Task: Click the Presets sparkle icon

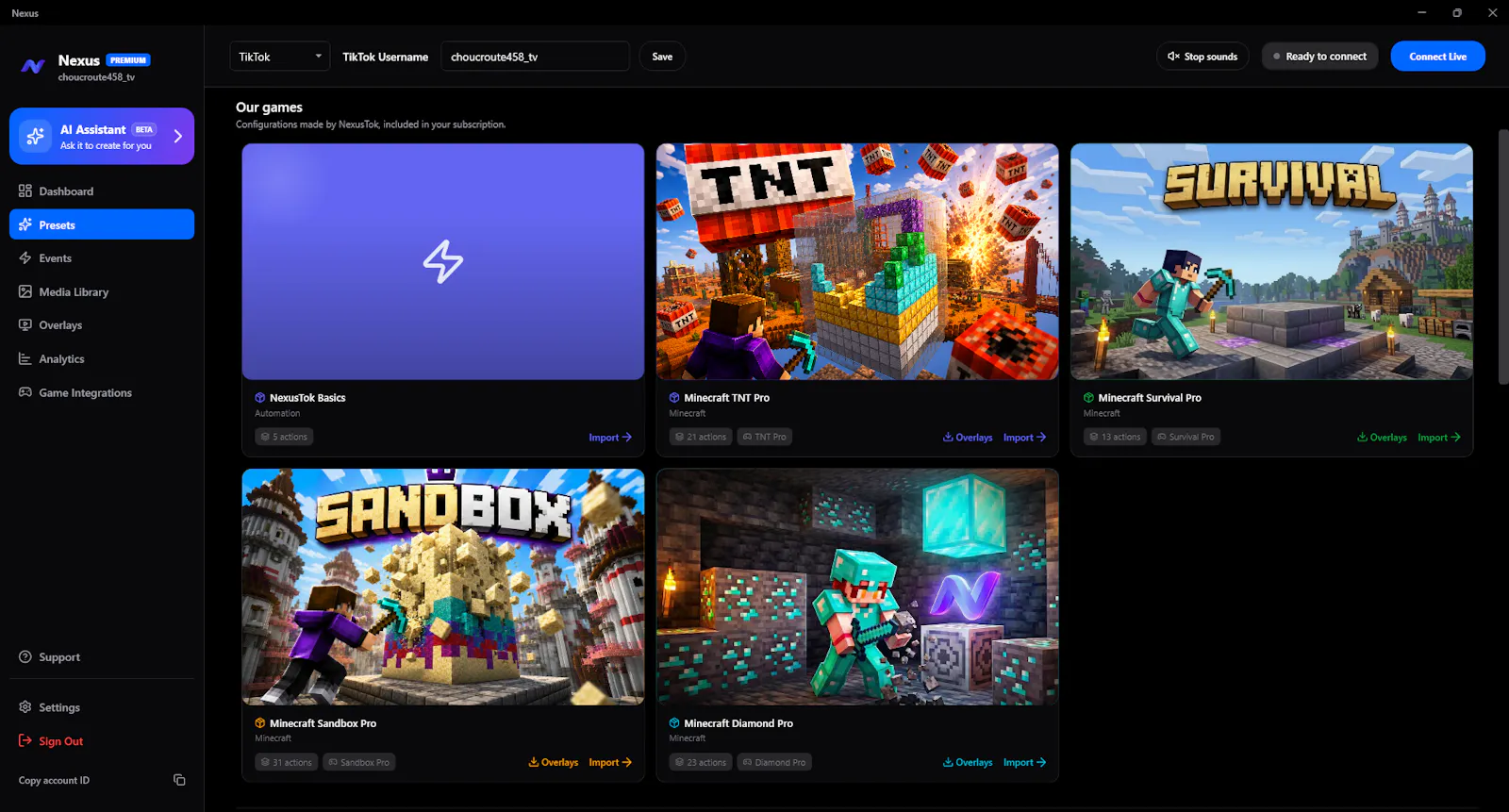Action: [x=25, y=224]
